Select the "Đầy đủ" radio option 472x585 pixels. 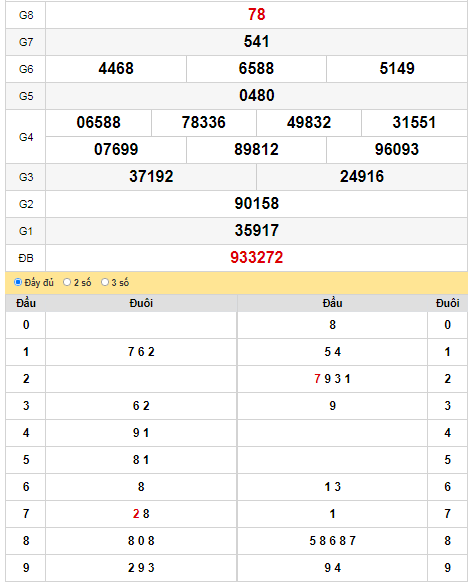coord(18,282)
